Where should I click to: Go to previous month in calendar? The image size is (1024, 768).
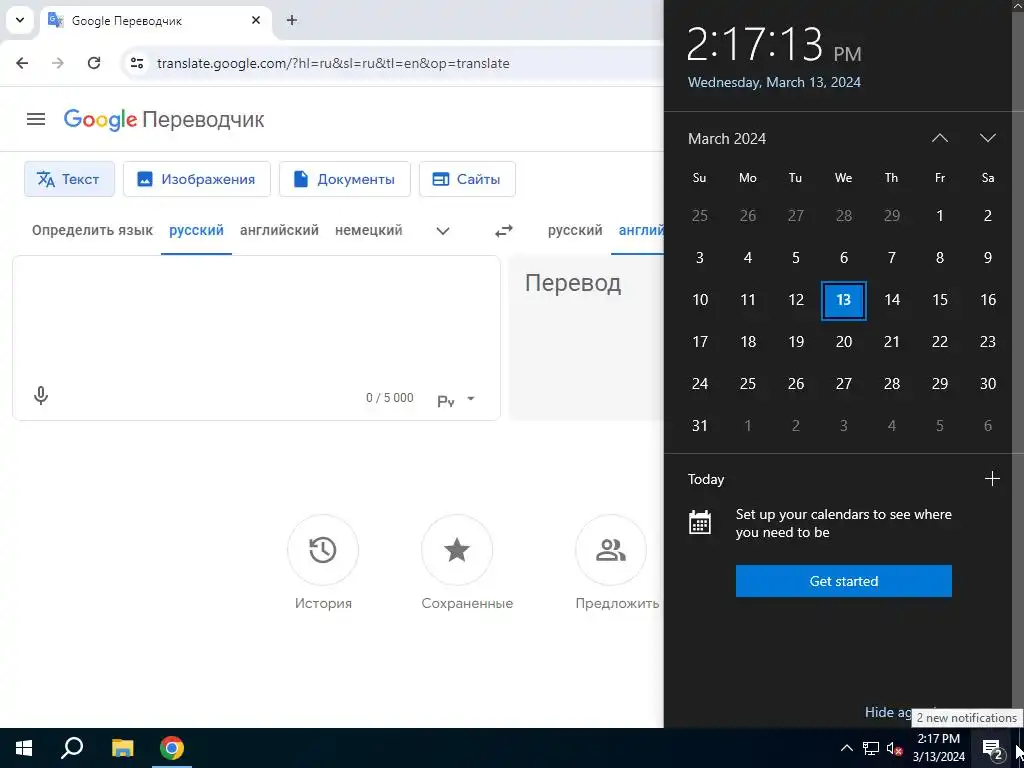(940, 138)
